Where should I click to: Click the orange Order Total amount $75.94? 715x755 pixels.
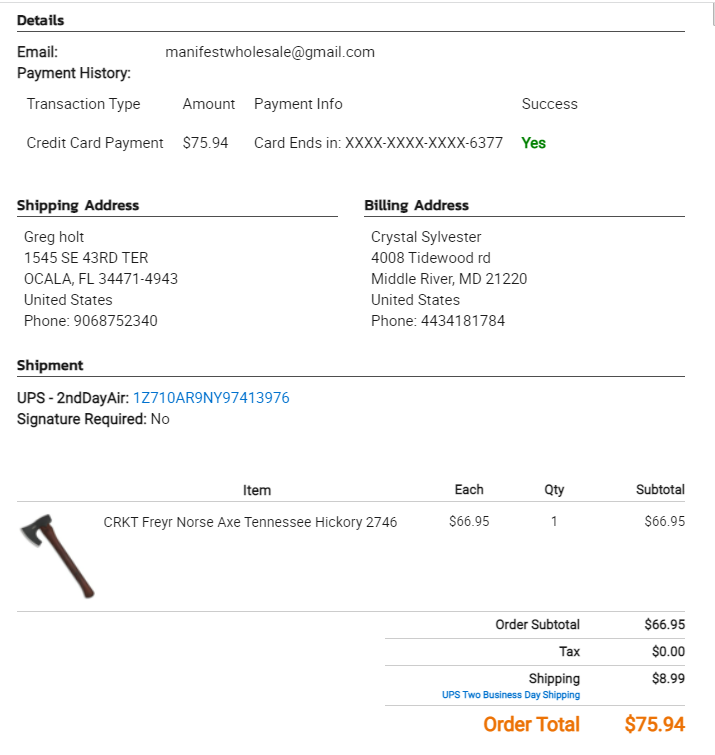654,724
